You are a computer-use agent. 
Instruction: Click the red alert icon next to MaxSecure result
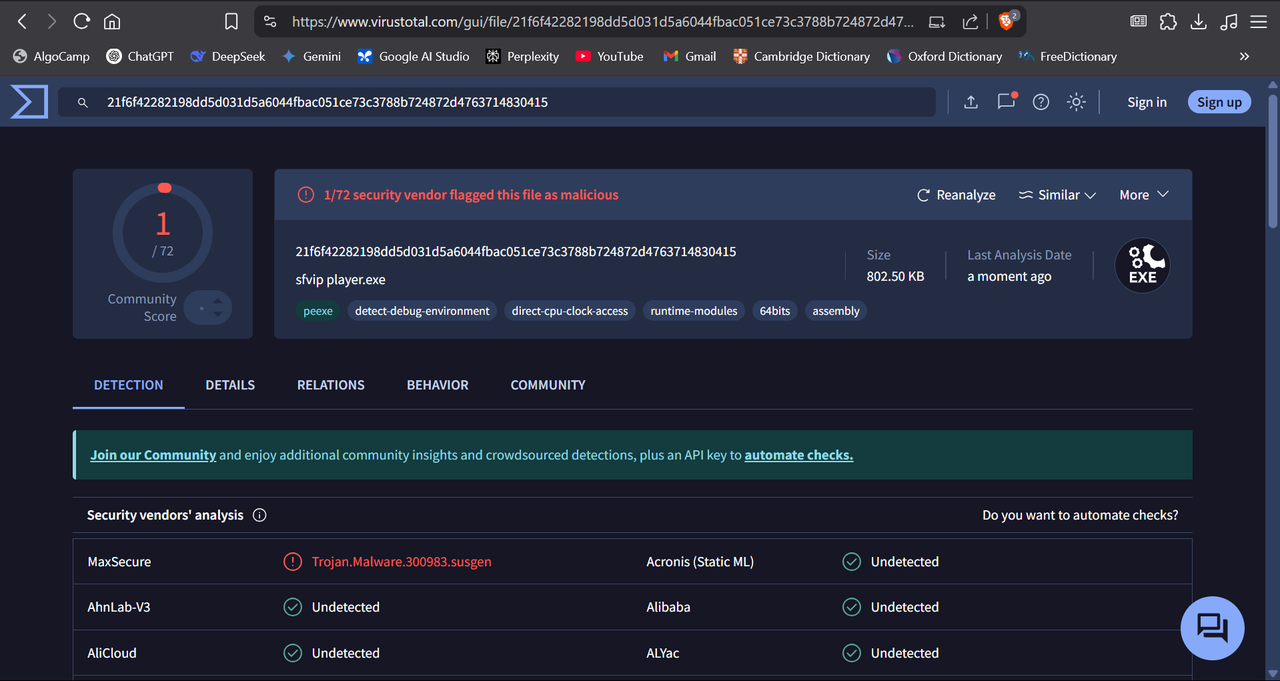[292, 562]
